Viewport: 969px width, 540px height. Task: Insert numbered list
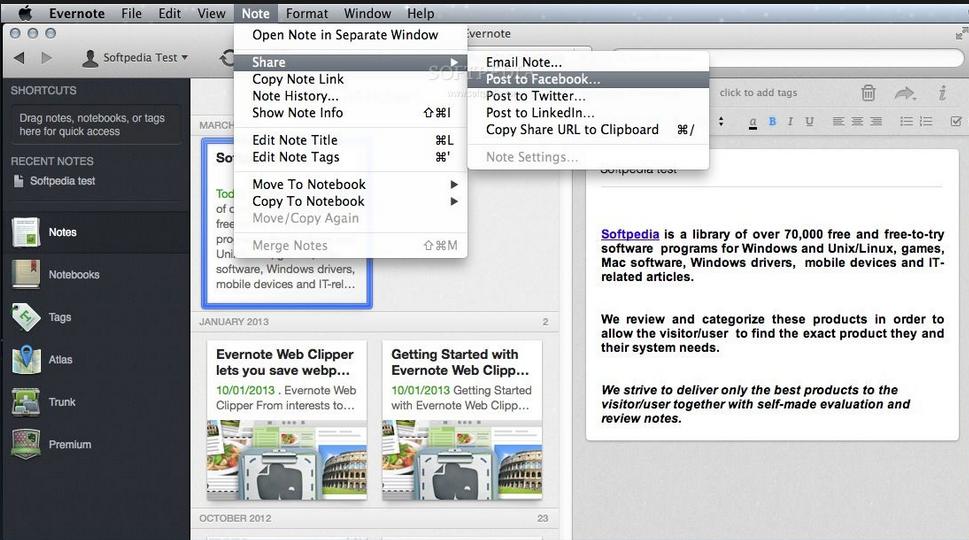[926, 122]
